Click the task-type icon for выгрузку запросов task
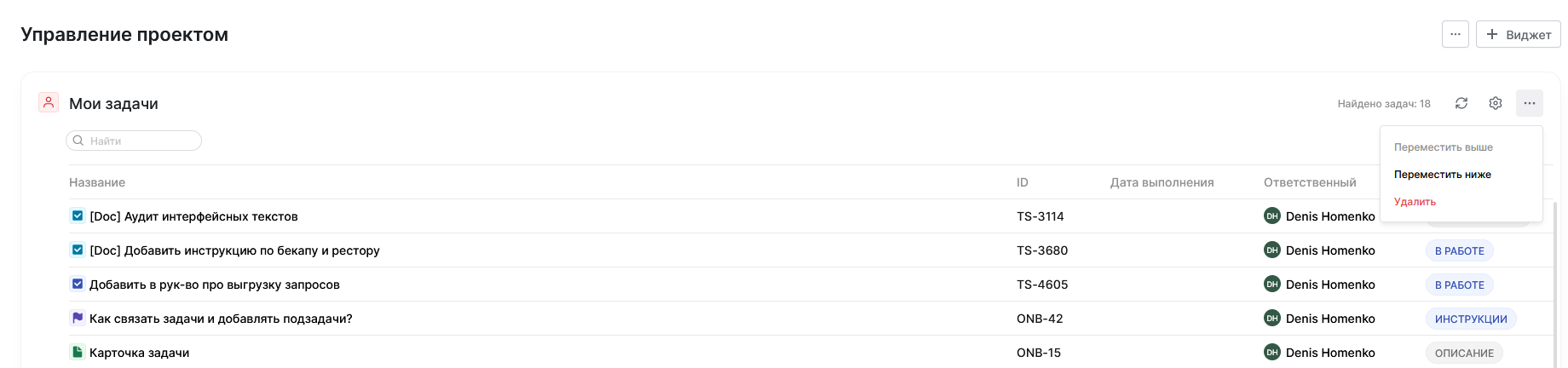Screen dimensions: 1568x368 pos(78,285)
